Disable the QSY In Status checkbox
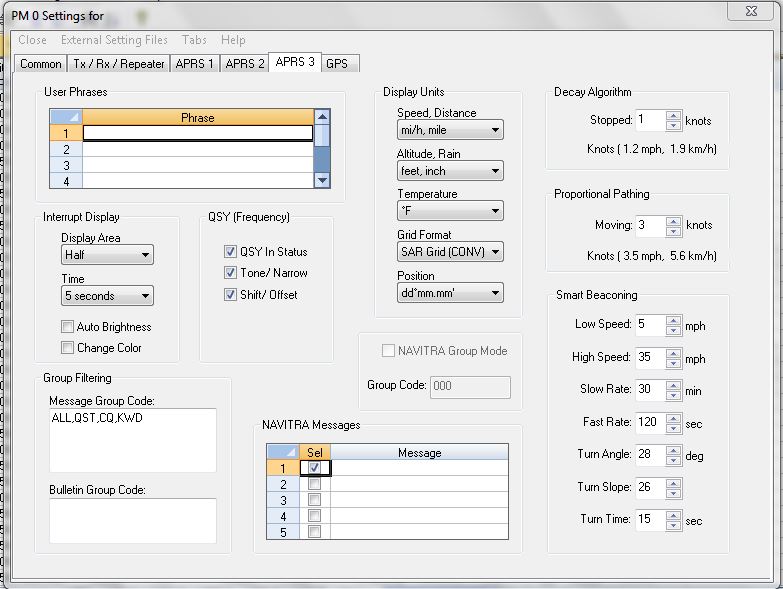 click(230, 252)
